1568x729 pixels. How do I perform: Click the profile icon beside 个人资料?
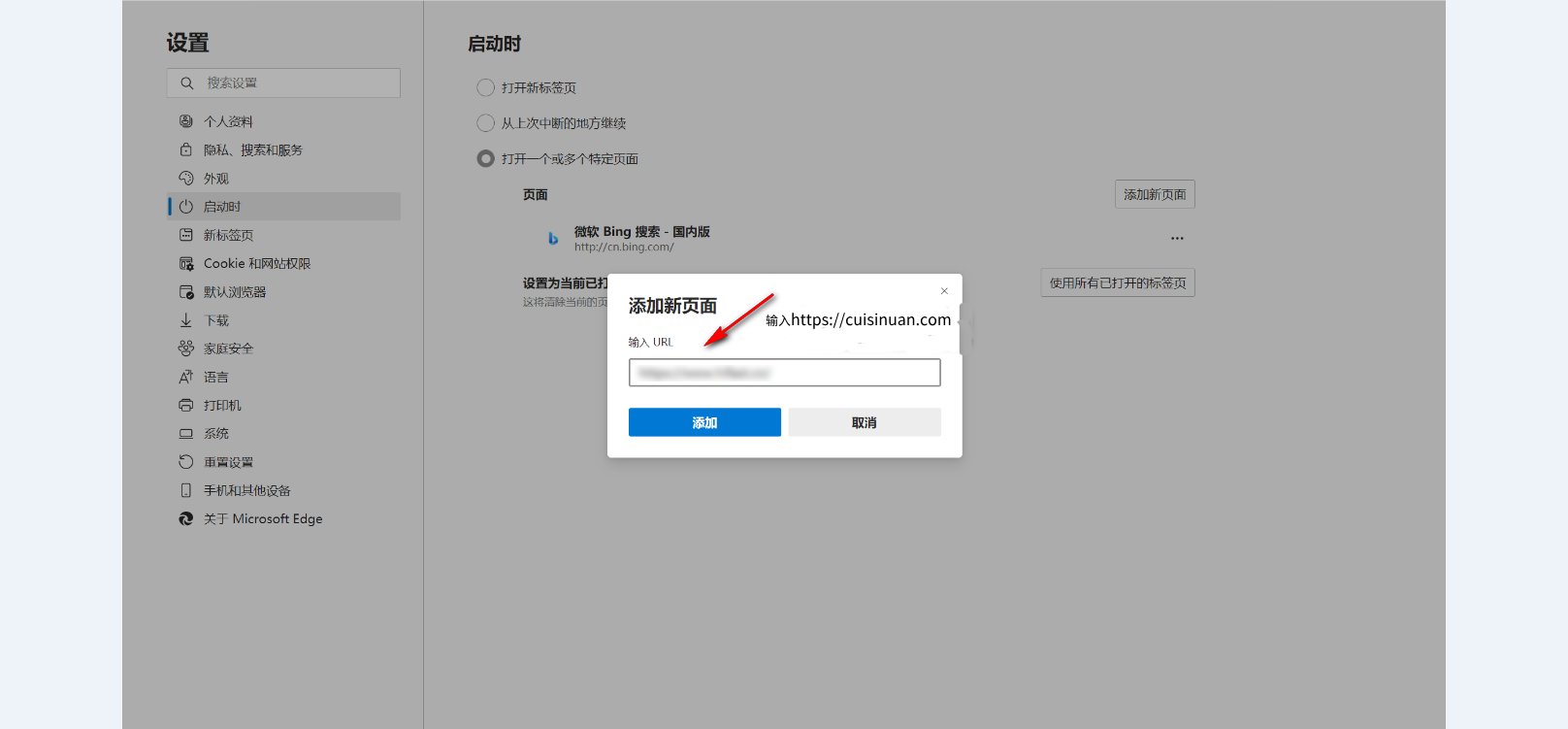pos(186,121)
